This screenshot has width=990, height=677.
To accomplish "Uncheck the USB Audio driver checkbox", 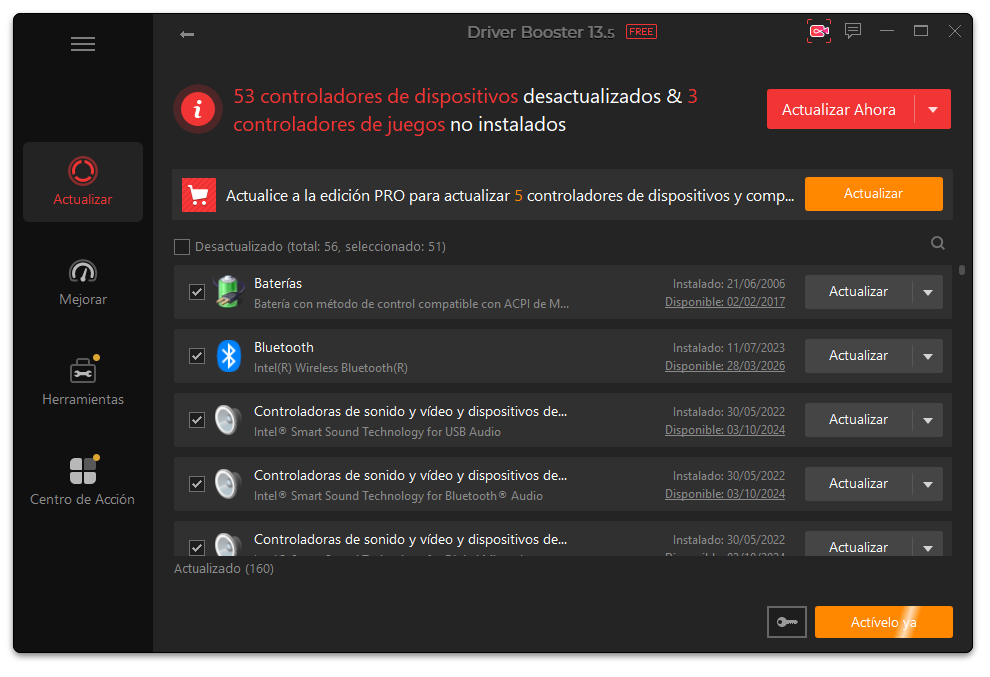I will [197, 420].
